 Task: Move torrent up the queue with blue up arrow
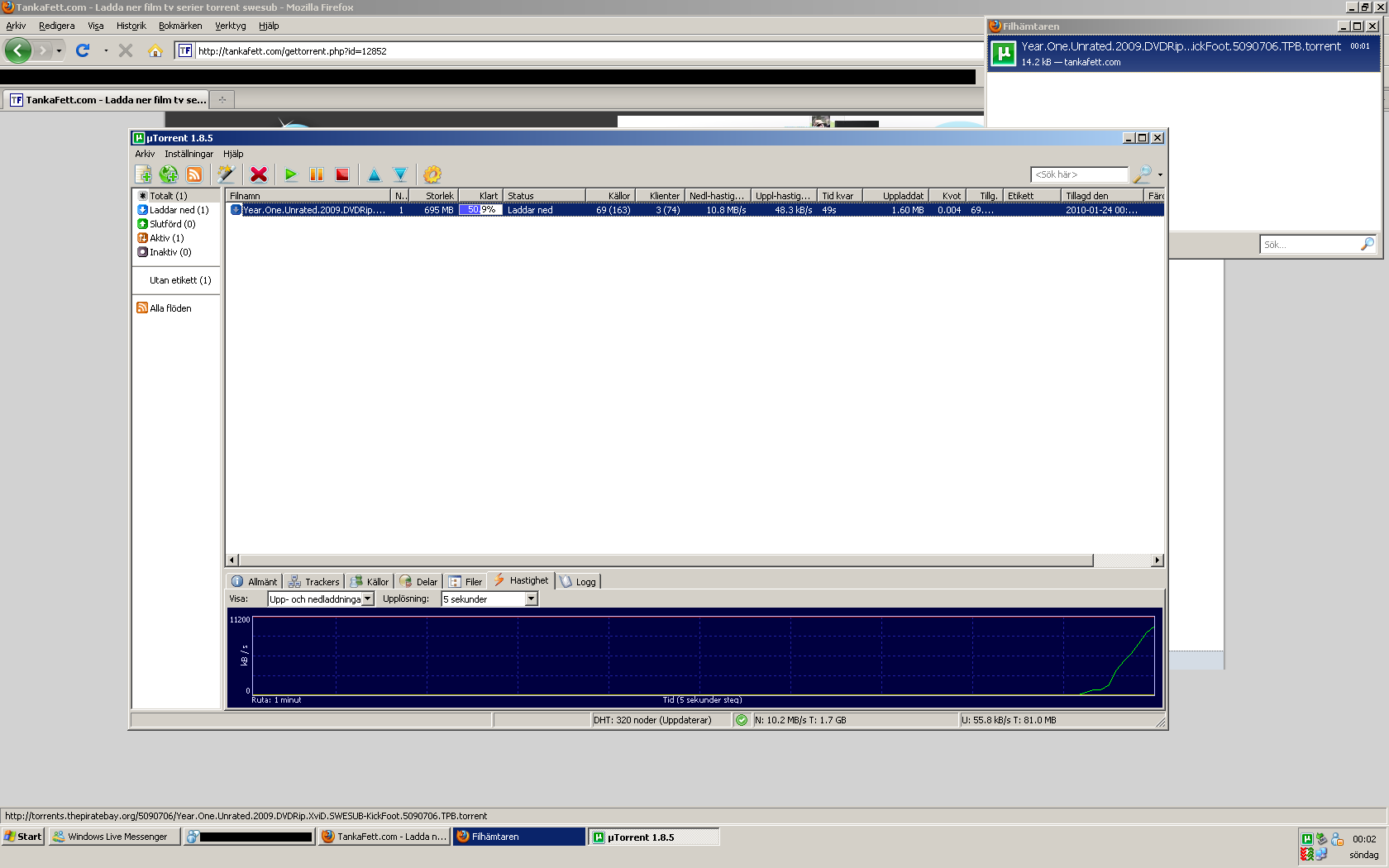pyautogui.click(x=375, y=174)
